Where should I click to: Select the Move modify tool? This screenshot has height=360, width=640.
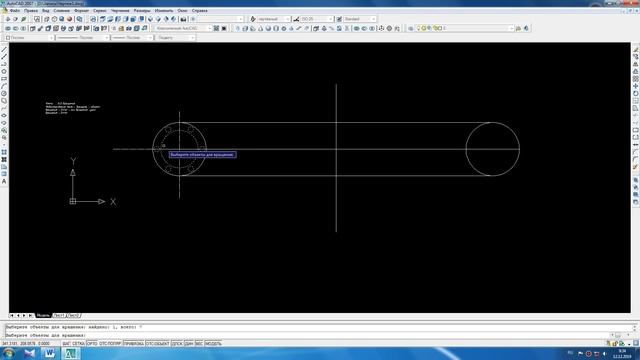636,86
